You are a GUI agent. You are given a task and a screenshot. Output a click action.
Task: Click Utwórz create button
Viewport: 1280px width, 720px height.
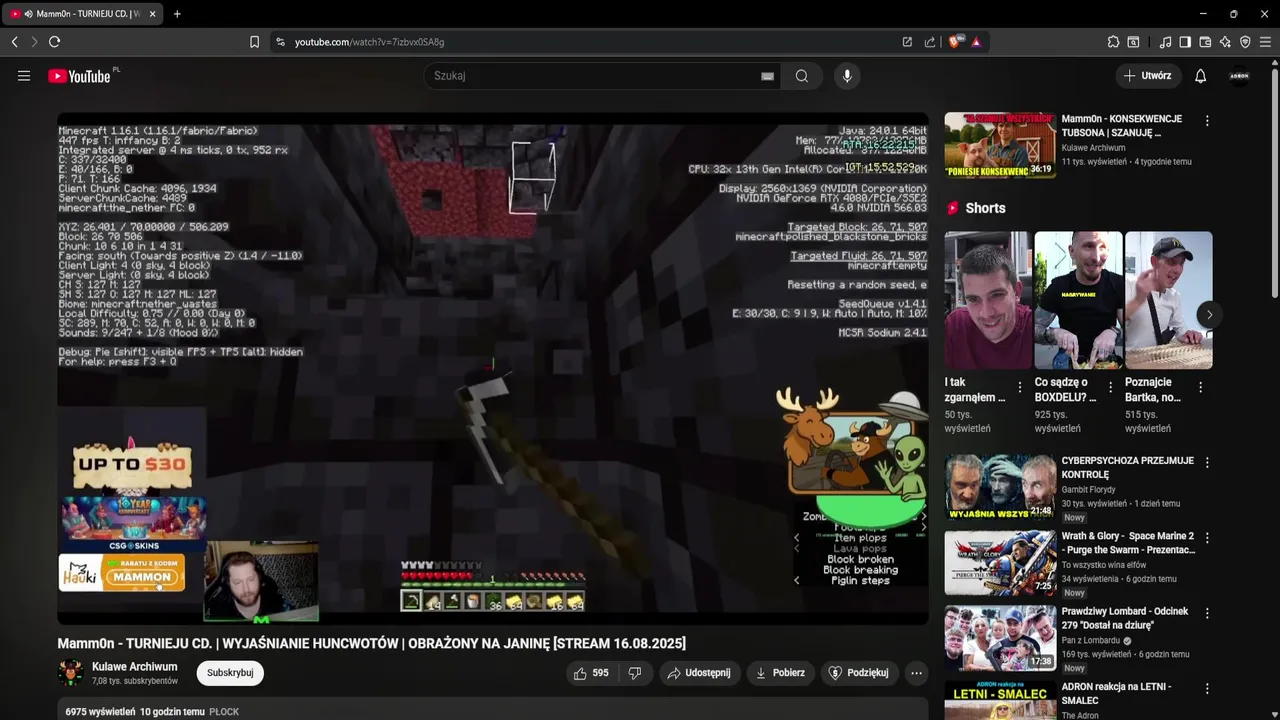[1148, 76]
